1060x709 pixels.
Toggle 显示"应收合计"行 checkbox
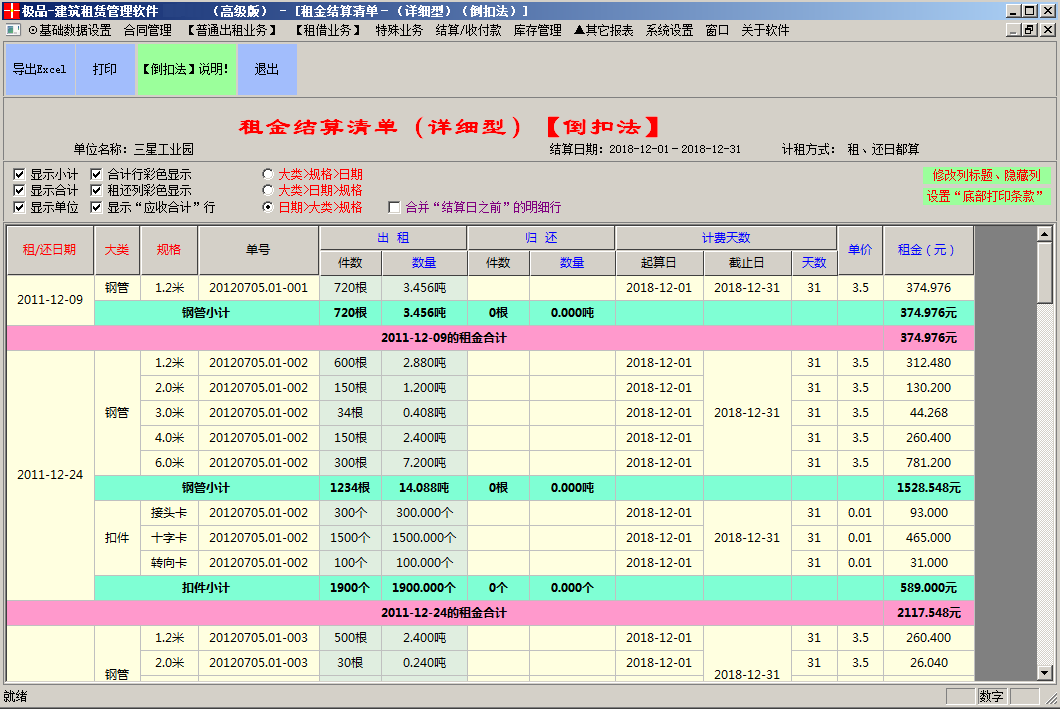pos(96,207)
